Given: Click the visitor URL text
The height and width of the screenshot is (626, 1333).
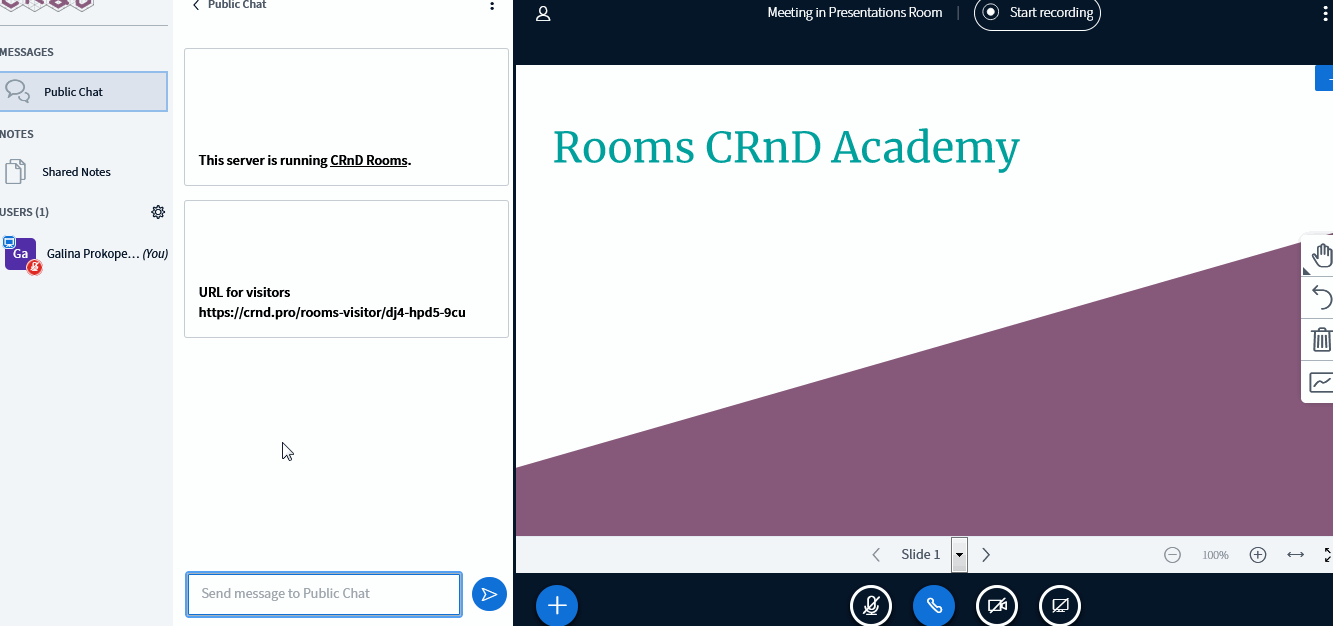Looking at the screenshot, I should pos(332,312).
